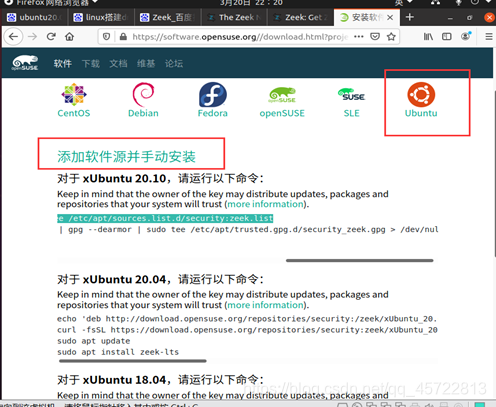This screenshot has width=496, height=407.
Task: Open the top bar date and time
Action: [251, 3]
